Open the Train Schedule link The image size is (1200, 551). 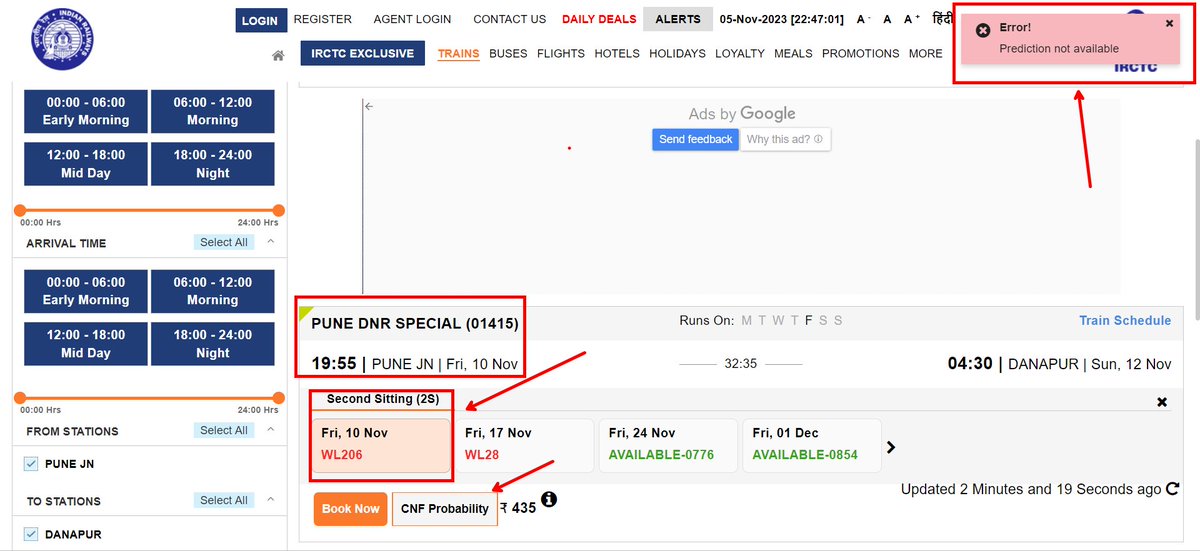(1125, 321)
